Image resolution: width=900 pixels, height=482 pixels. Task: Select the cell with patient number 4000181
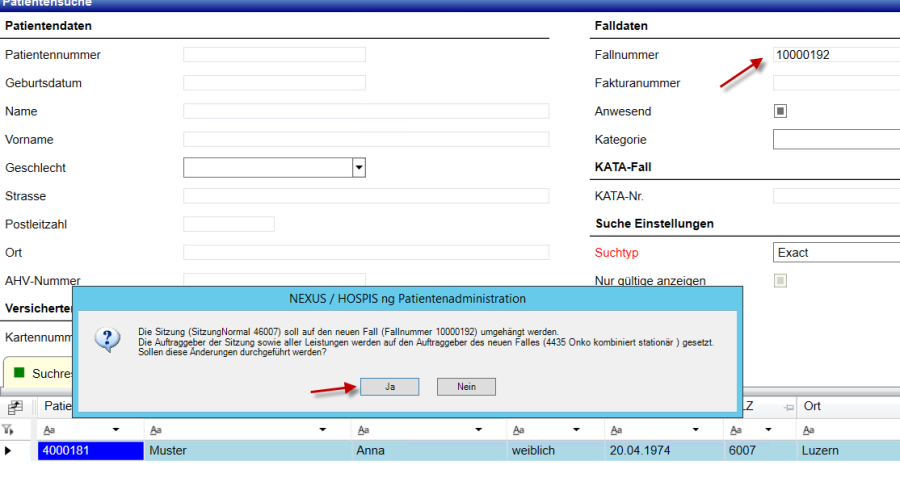point(91,450)
